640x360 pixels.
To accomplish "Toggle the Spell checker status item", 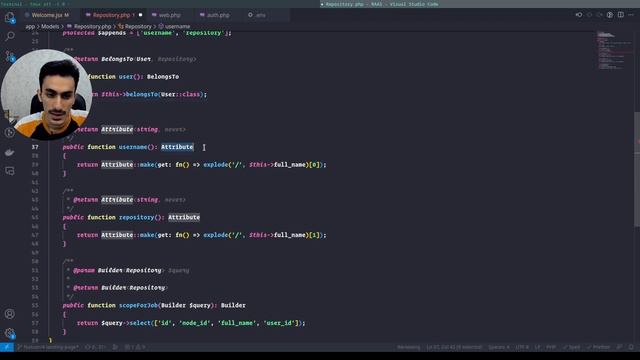I will click(571, 347).
